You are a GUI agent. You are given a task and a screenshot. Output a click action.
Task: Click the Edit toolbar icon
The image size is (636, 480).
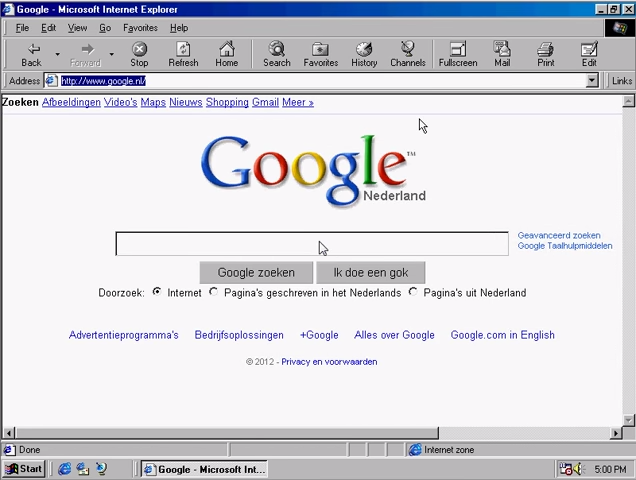tap(589, 54)
